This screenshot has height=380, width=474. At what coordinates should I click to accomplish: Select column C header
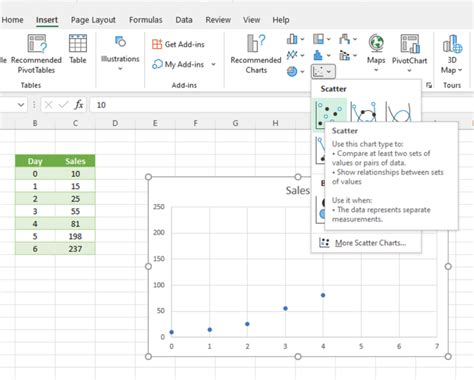click(75, 123)
